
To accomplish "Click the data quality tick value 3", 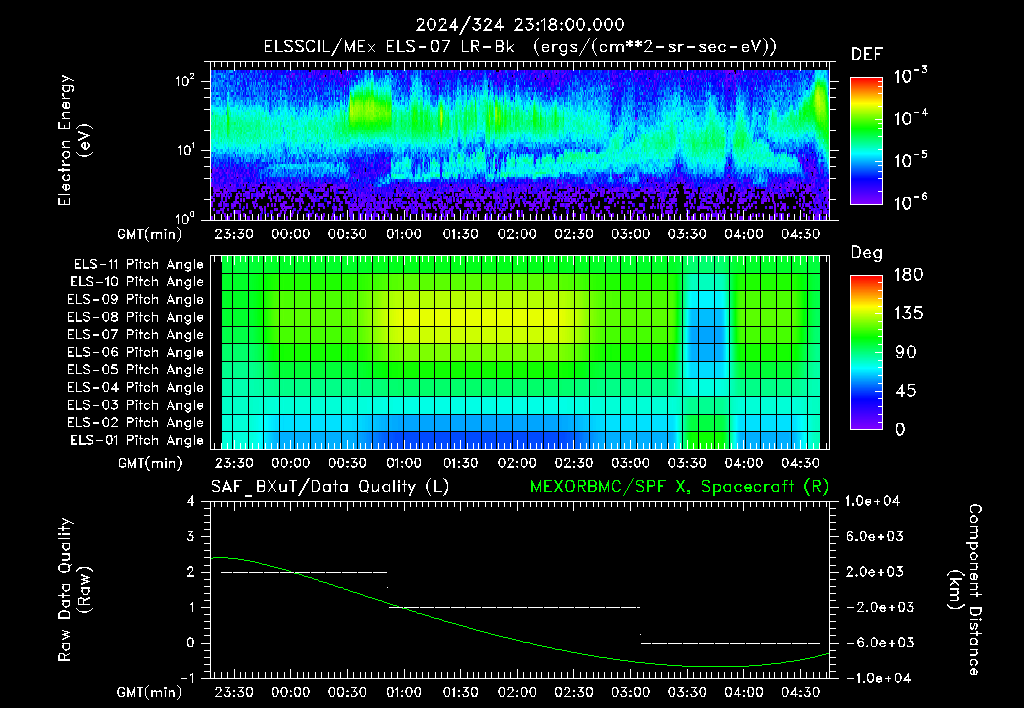I will [x=190, y=536].
